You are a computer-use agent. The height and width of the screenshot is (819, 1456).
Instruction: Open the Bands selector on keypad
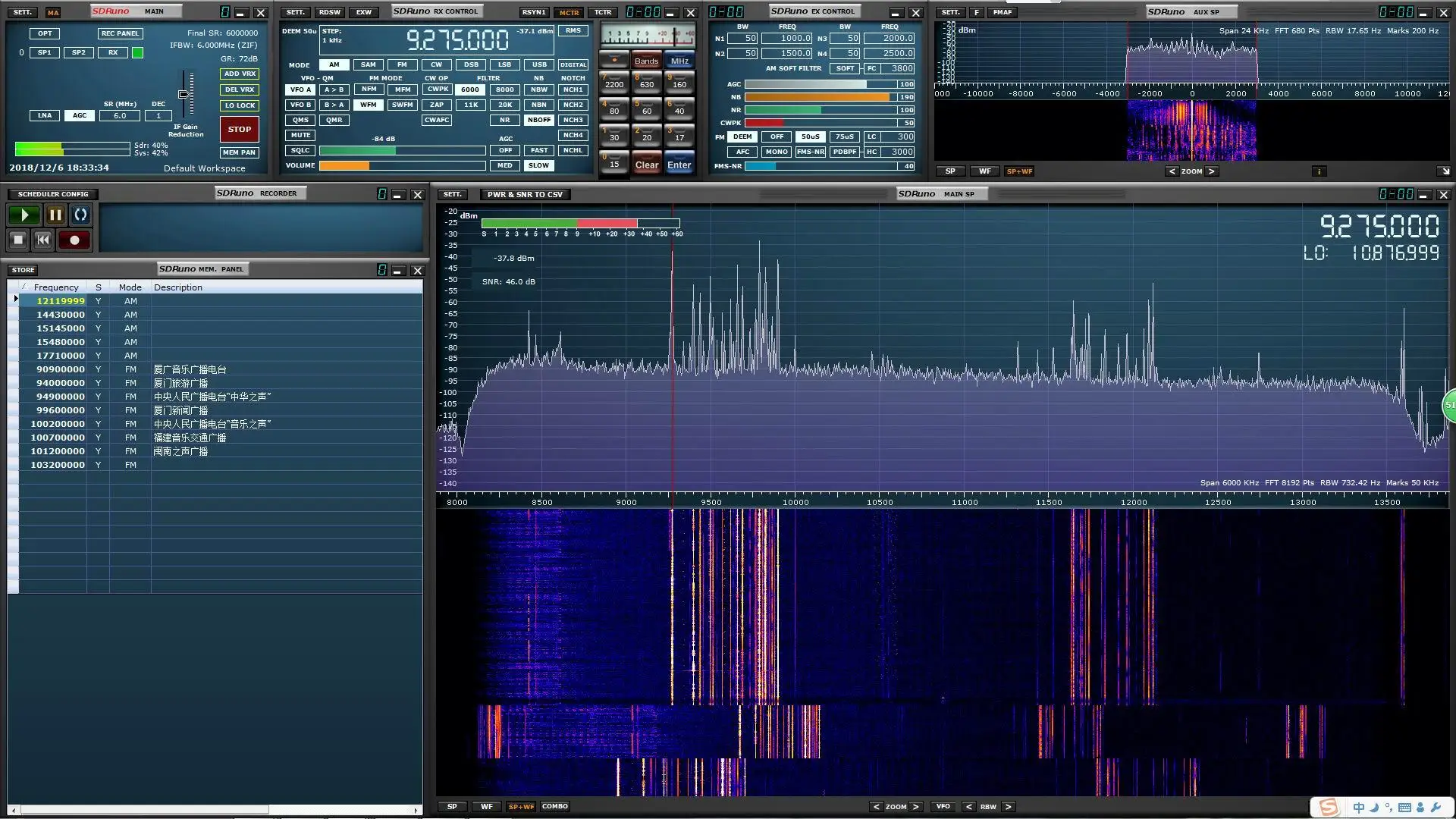point(646,61)
